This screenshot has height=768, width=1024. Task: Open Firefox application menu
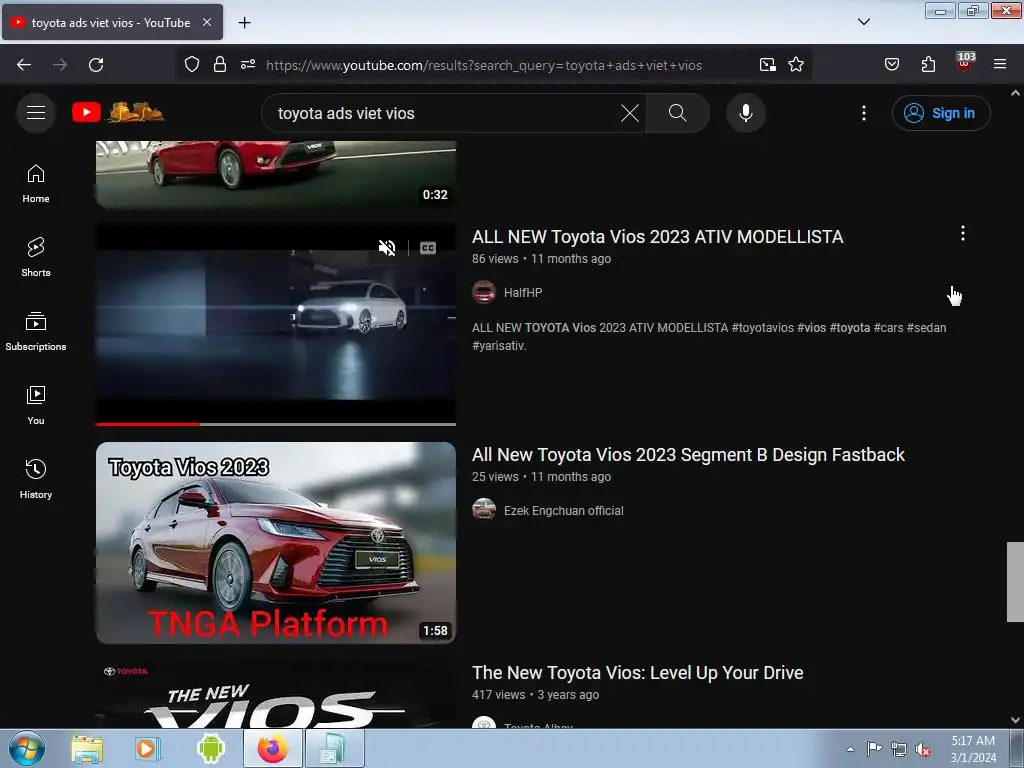1000,65
